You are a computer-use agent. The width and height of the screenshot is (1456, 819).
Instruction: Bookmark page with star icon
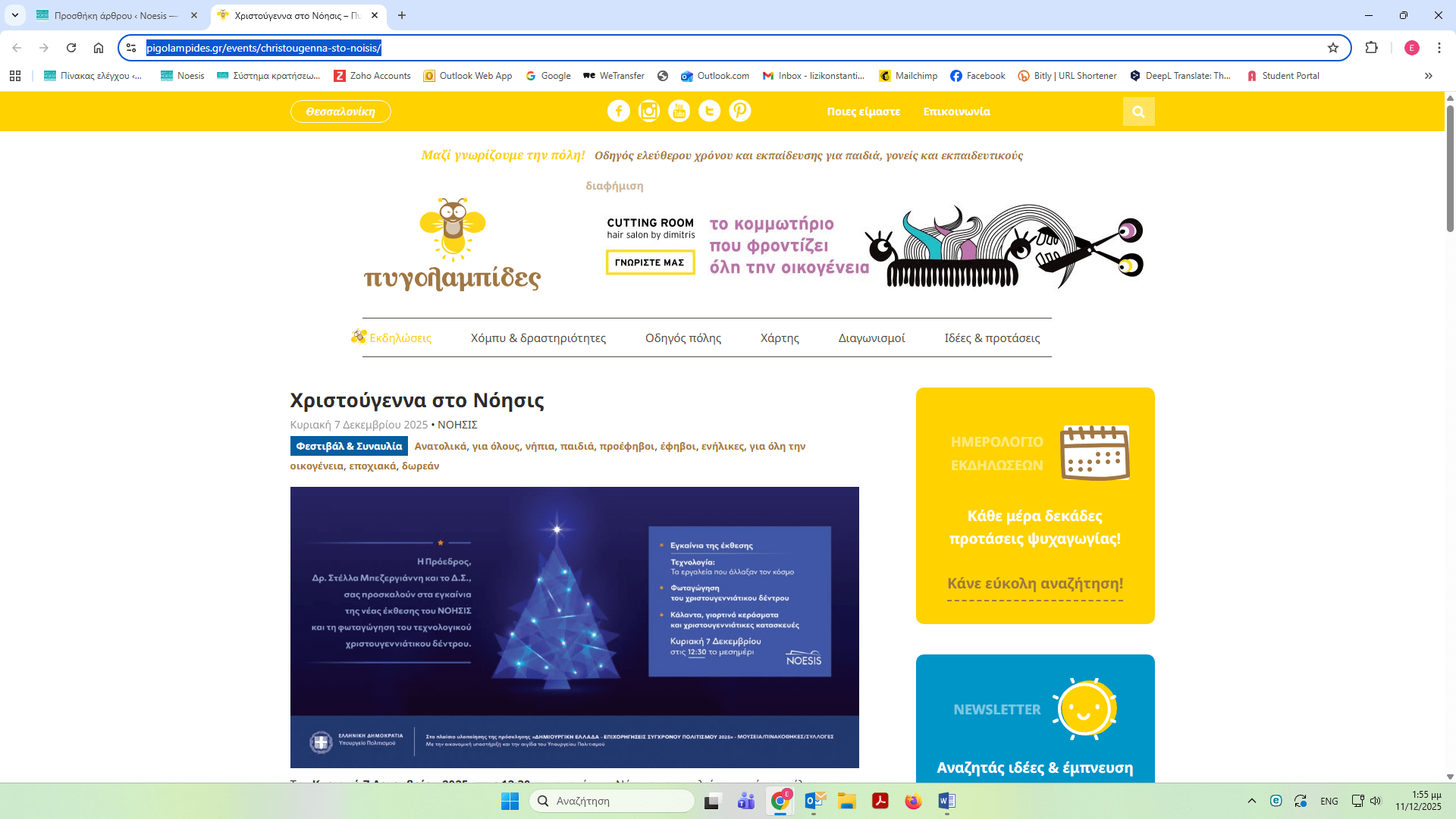tap(1333, 48)
